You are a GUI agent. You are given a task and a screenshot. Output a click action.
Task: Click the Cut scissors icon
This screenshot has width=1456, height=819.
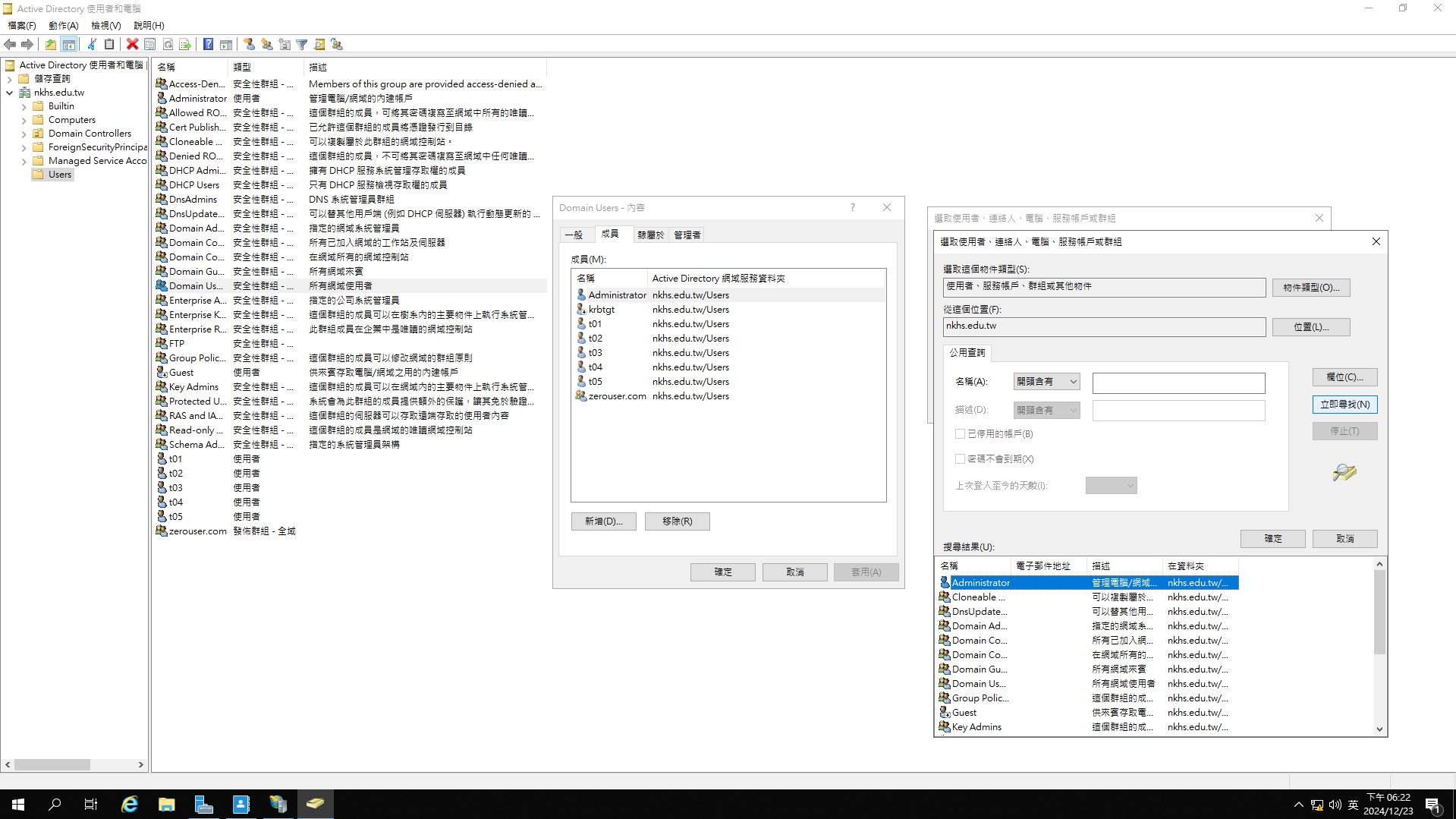coord(92,45)
